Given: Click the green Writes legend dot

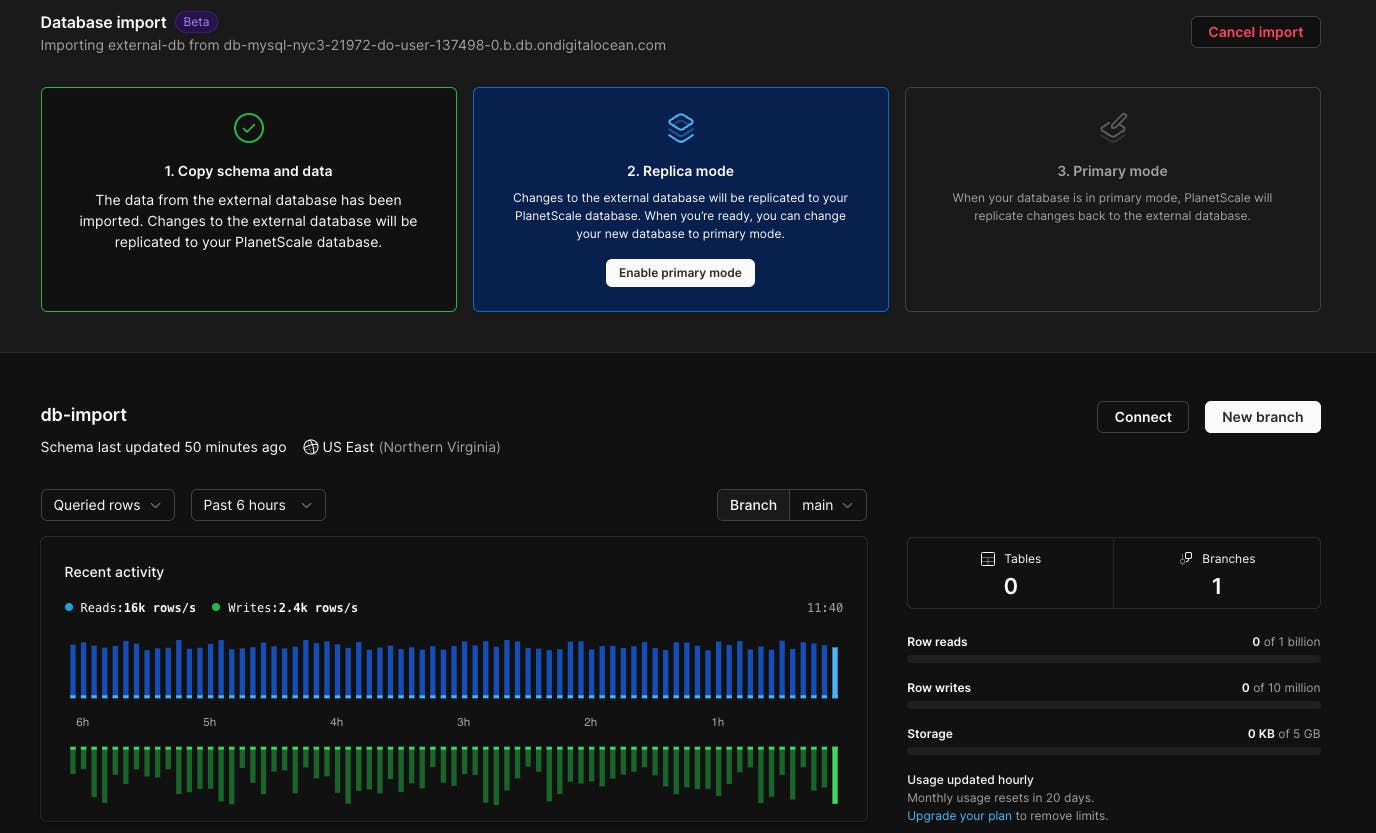Looking at the screenshot, I should point(216,608).
